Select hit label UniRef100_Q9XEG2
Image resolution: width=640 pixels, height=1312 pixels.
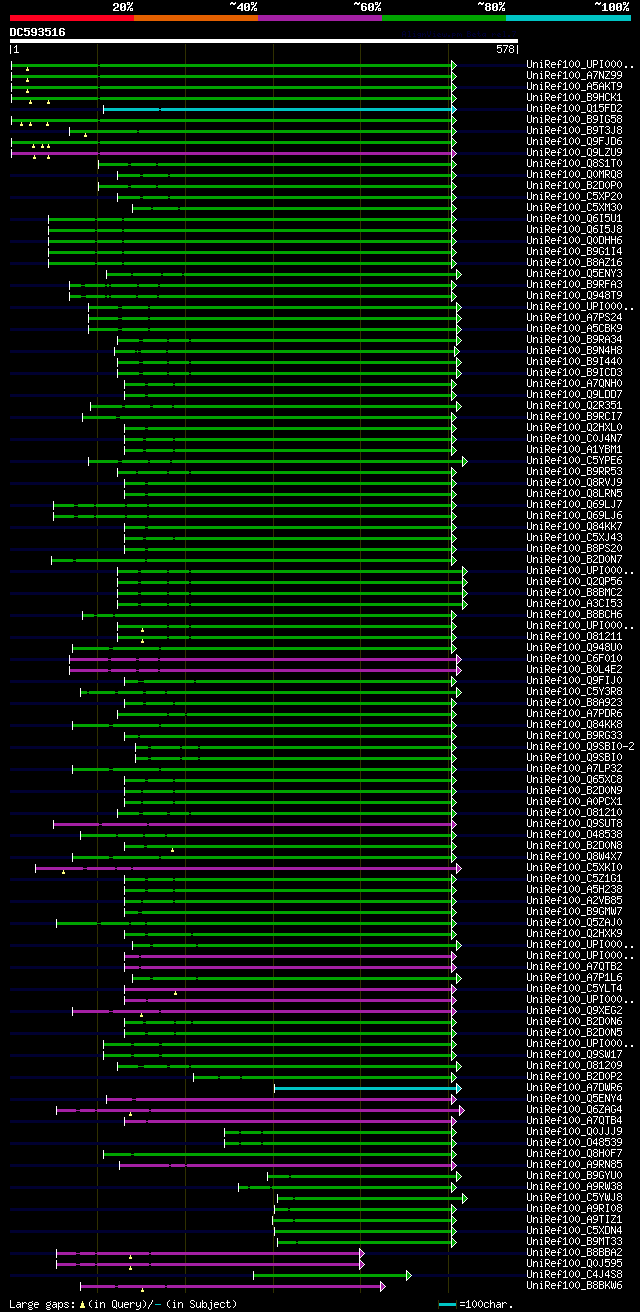(574, 1011)
